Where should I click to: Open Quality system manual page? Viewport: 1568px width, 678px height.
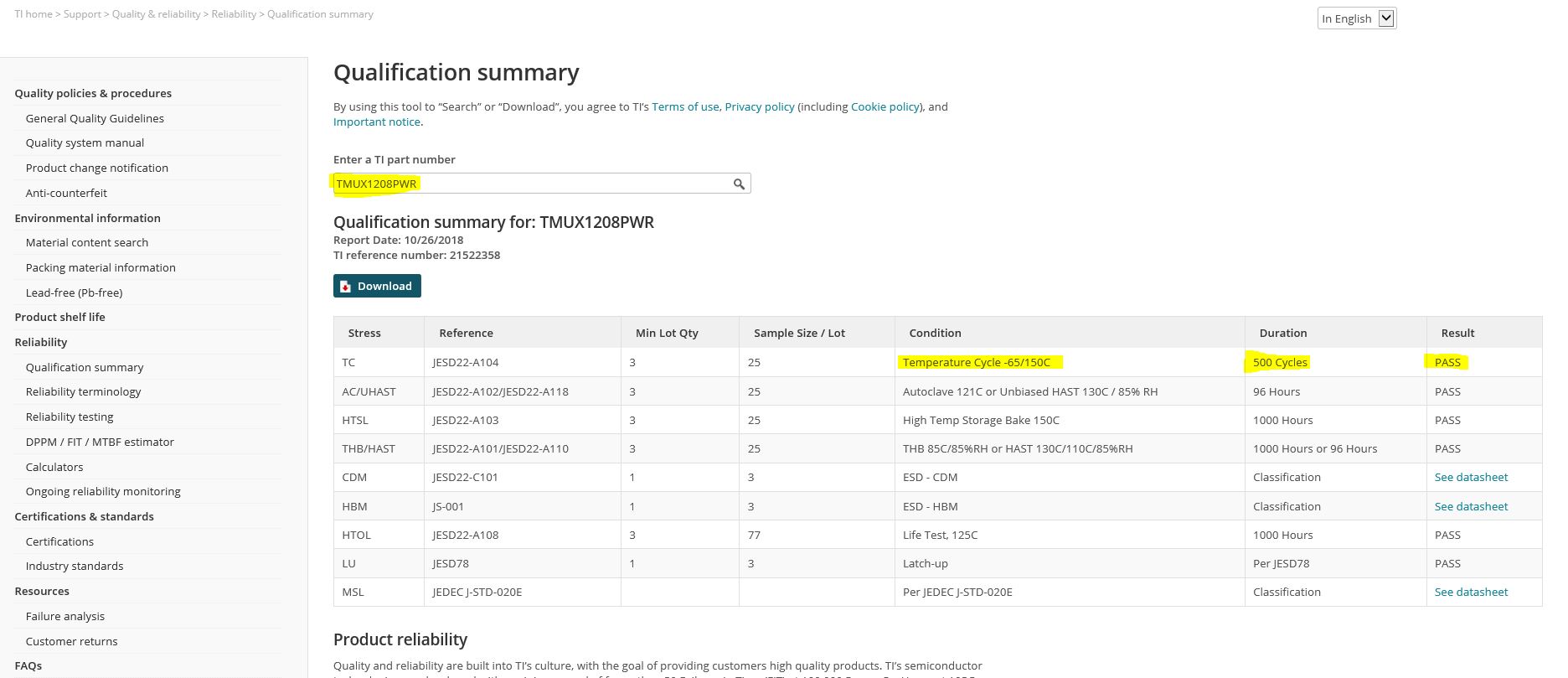coord(85,142)
